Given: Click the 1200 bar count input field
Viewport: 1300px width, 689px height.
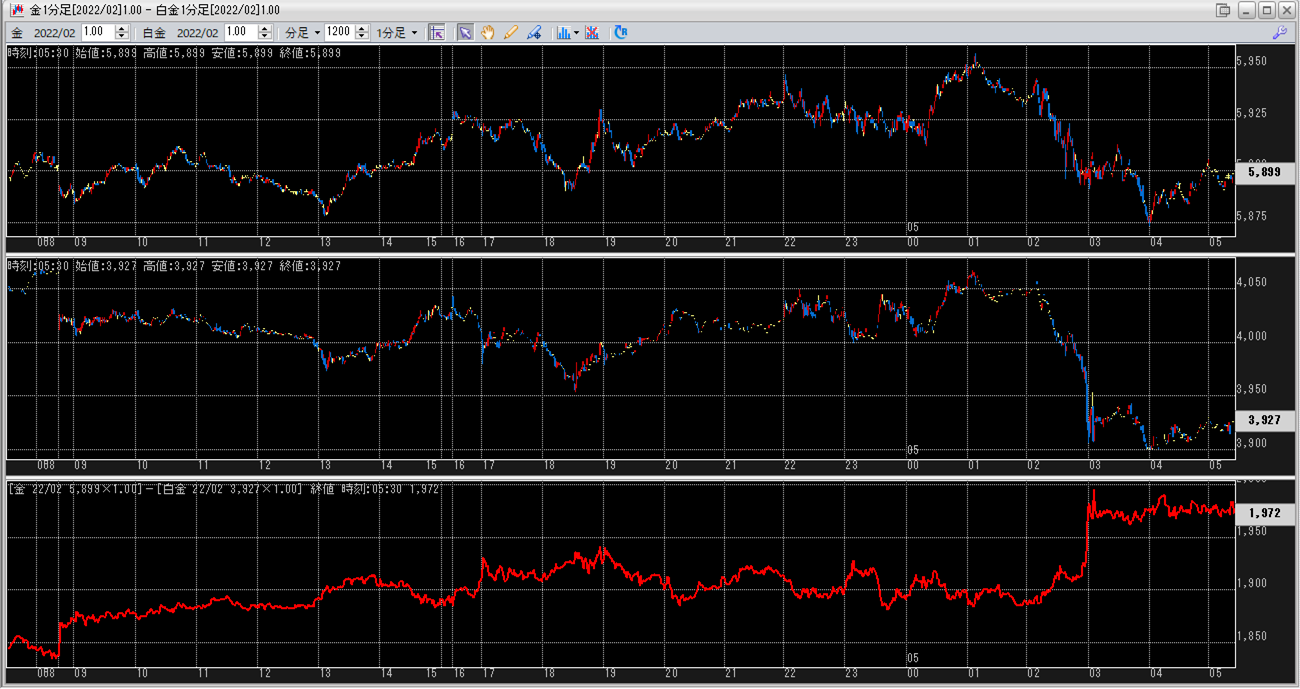Looking at the screenshot, I should coord(339,32).
